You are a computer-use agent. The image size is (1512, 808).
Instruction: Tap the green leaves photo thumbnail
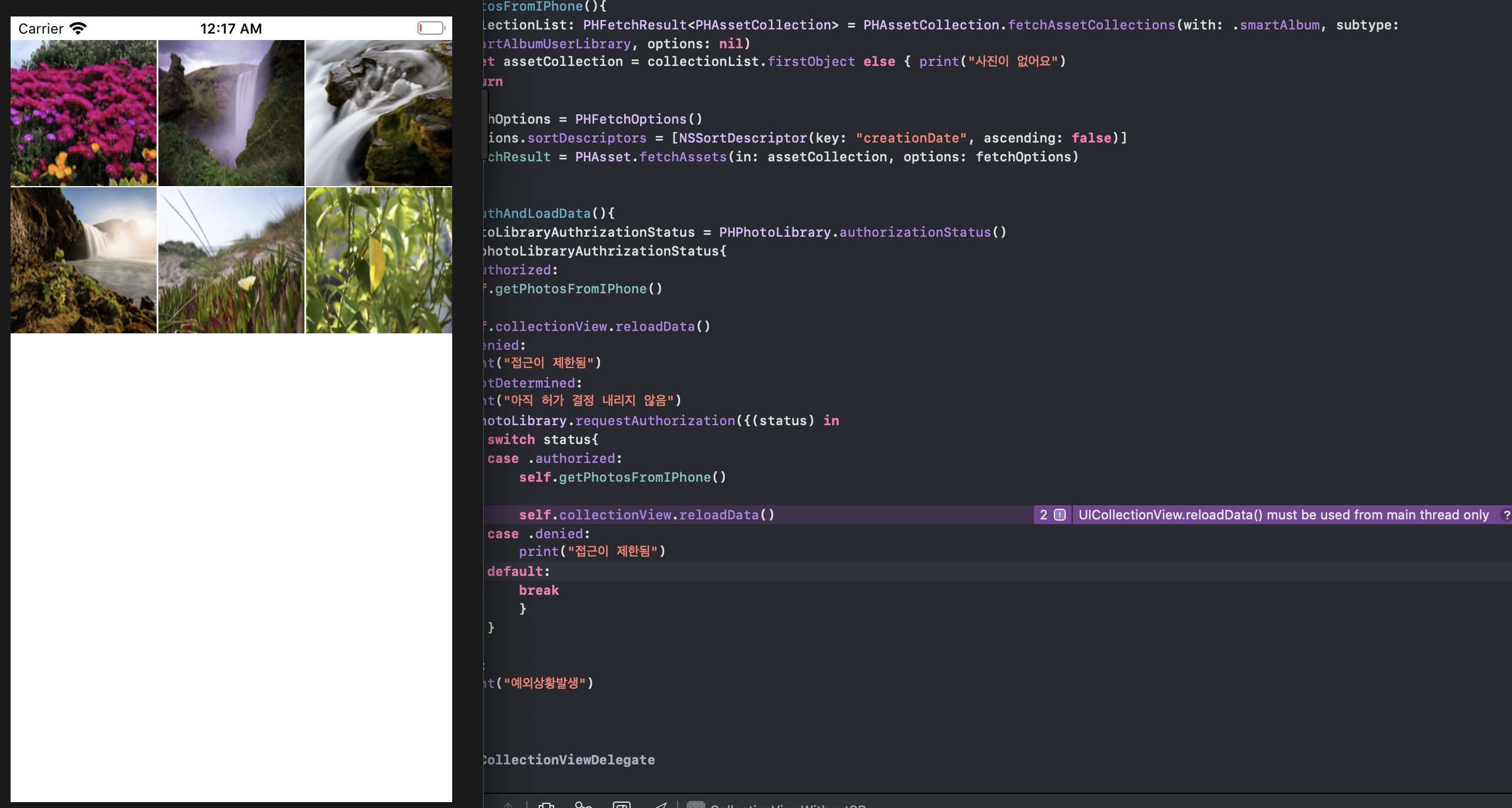tap(379, 260)
